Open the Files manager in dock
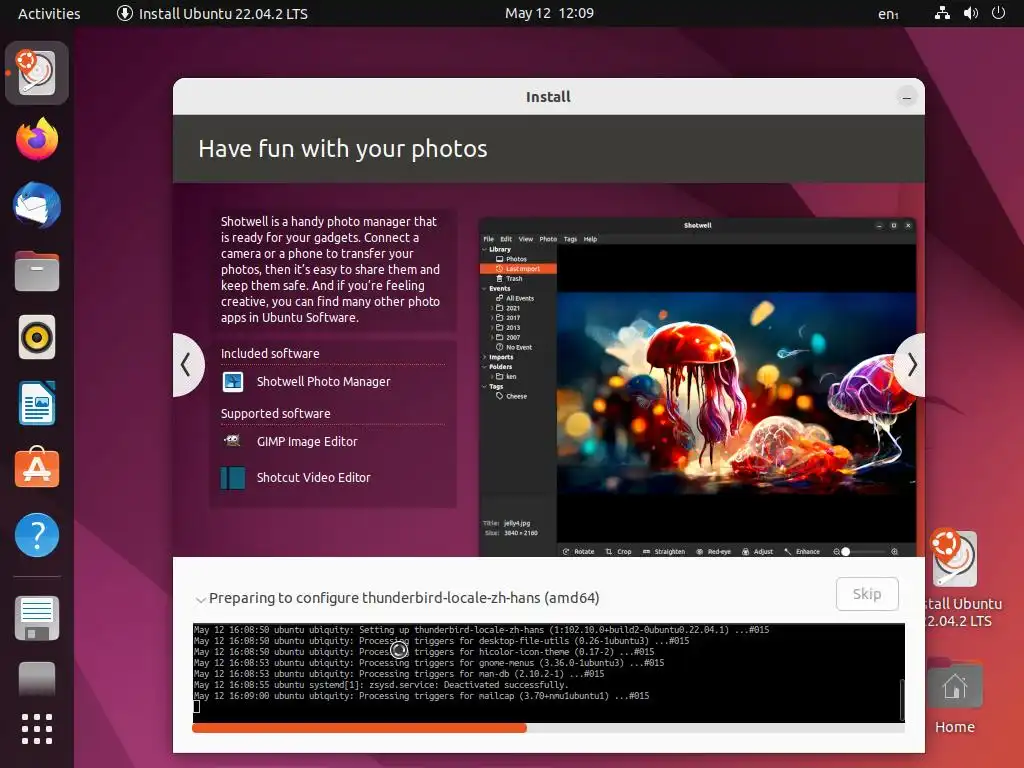 [37, 271]
